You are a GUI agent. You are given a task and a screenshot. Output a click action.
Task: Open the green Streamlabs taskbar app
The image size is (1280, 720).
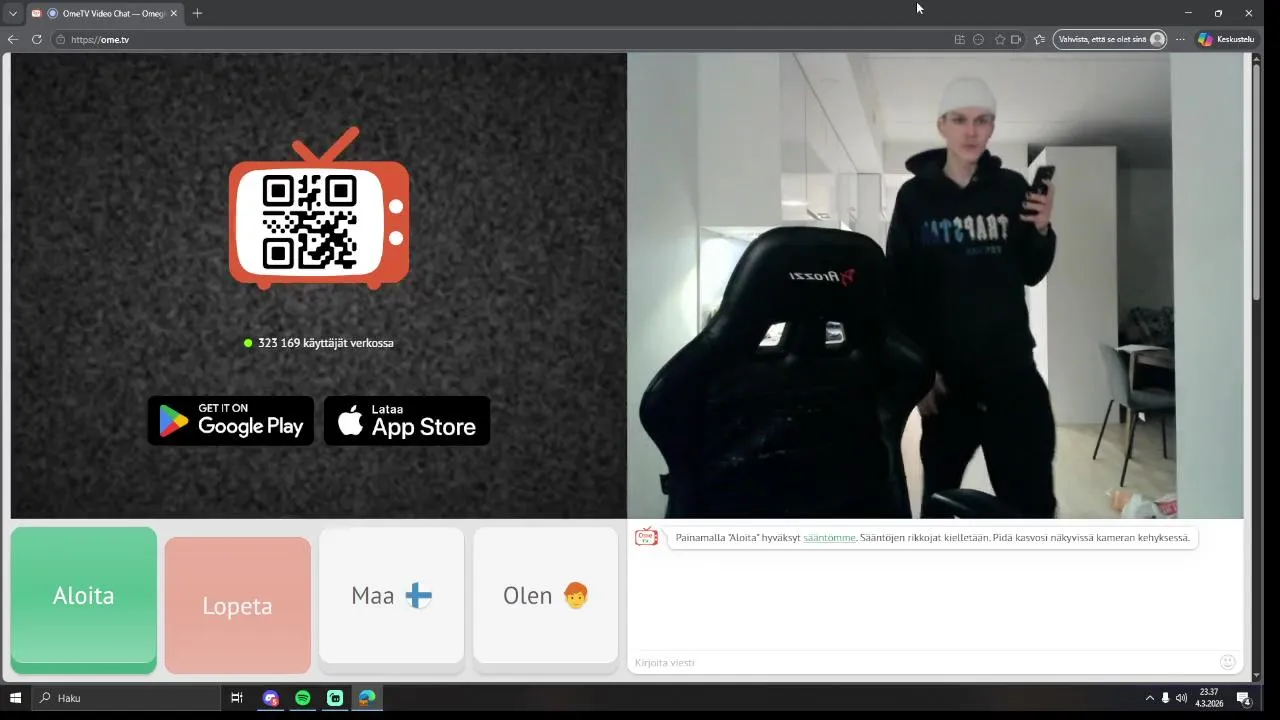(335, 698)
